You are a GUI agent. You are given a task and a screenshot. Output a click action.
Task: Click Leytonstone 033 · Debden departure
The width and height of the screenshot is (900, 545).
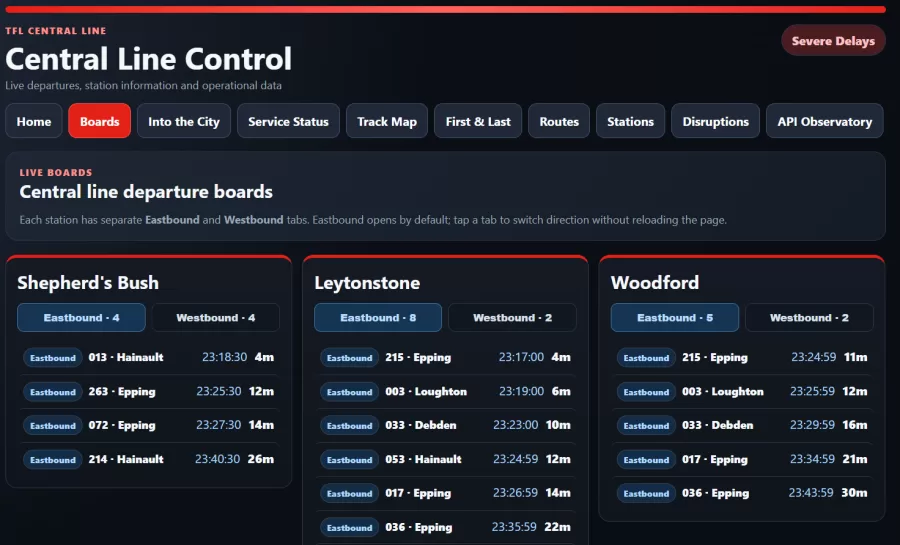[445, 425]
